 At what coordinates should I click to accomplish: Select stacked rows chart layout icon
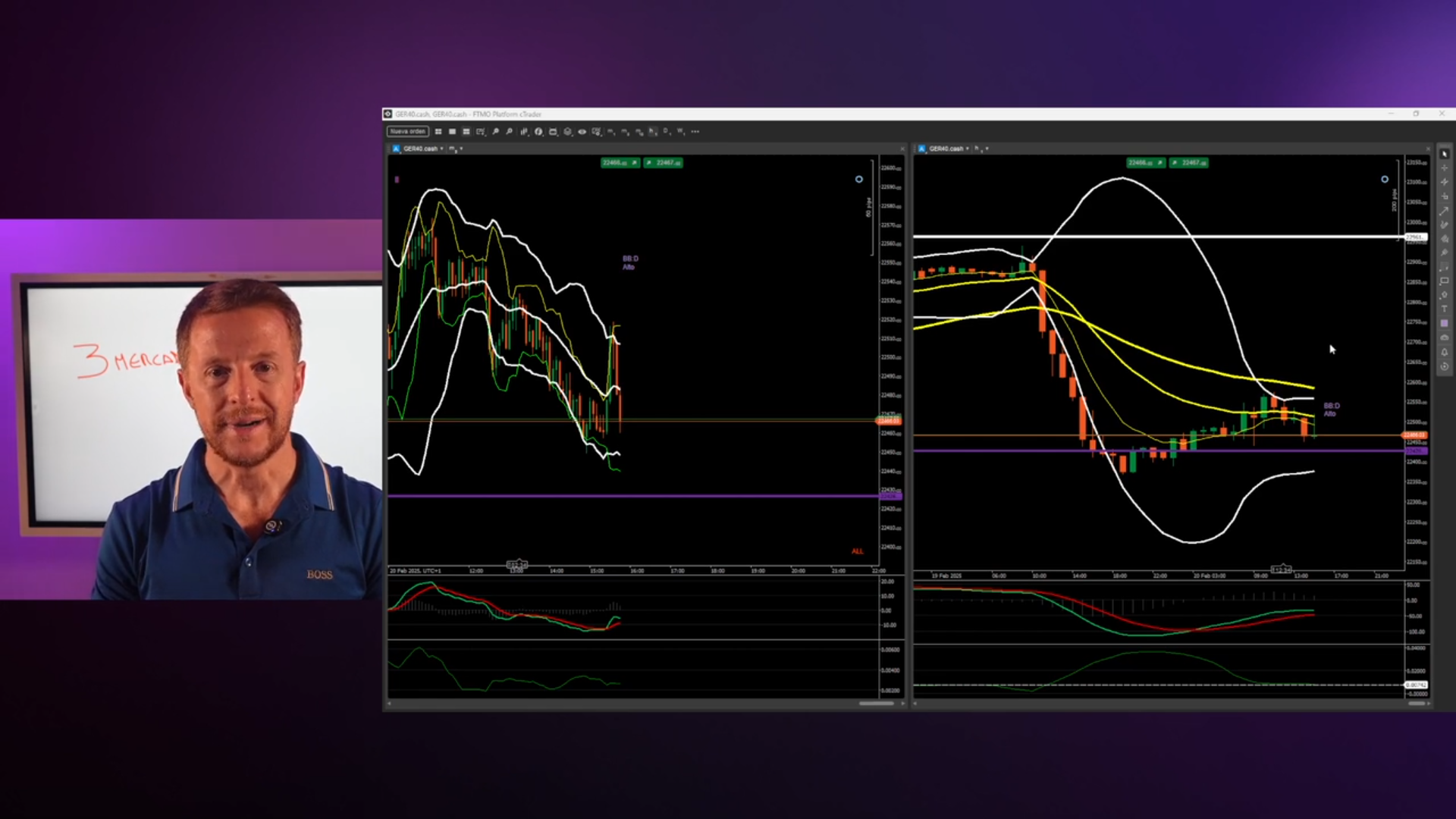[x=466, y=131]
